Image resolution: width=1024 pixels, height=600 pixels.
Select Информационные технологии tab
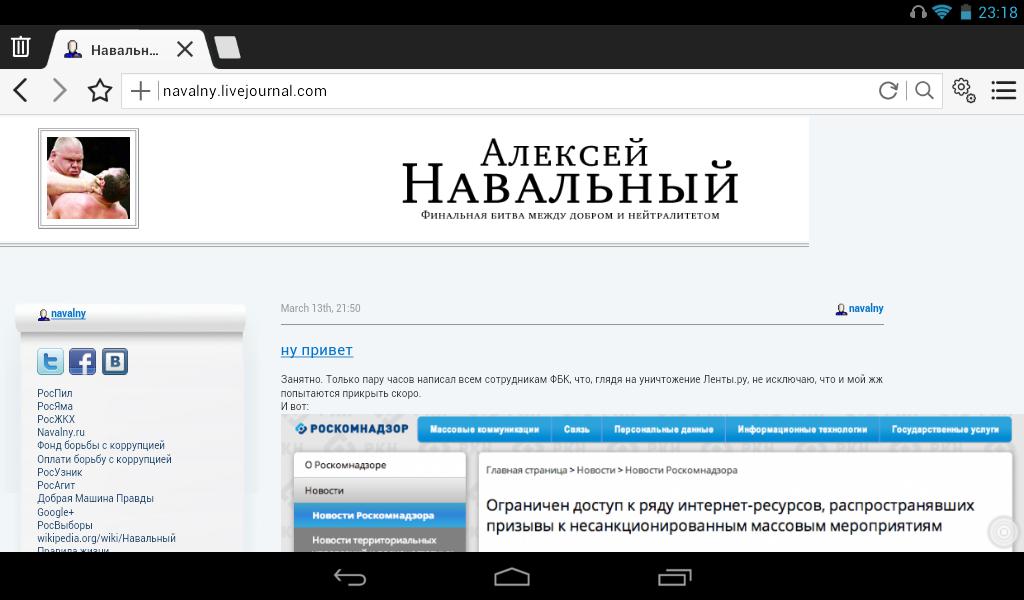(x=803, y=430)
